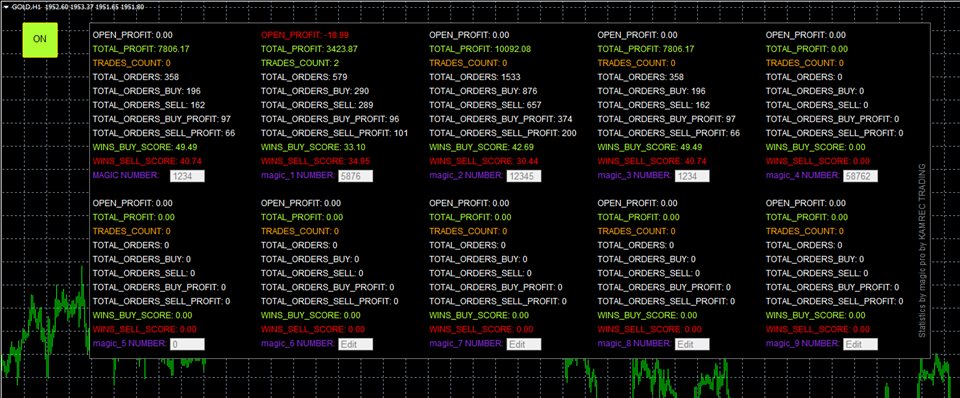The image size is (960, 398).
Task: Select WINS_SELL_SCORE: 40.74 above magic_3 NUMBER
Action: click(x=653, y=161)
